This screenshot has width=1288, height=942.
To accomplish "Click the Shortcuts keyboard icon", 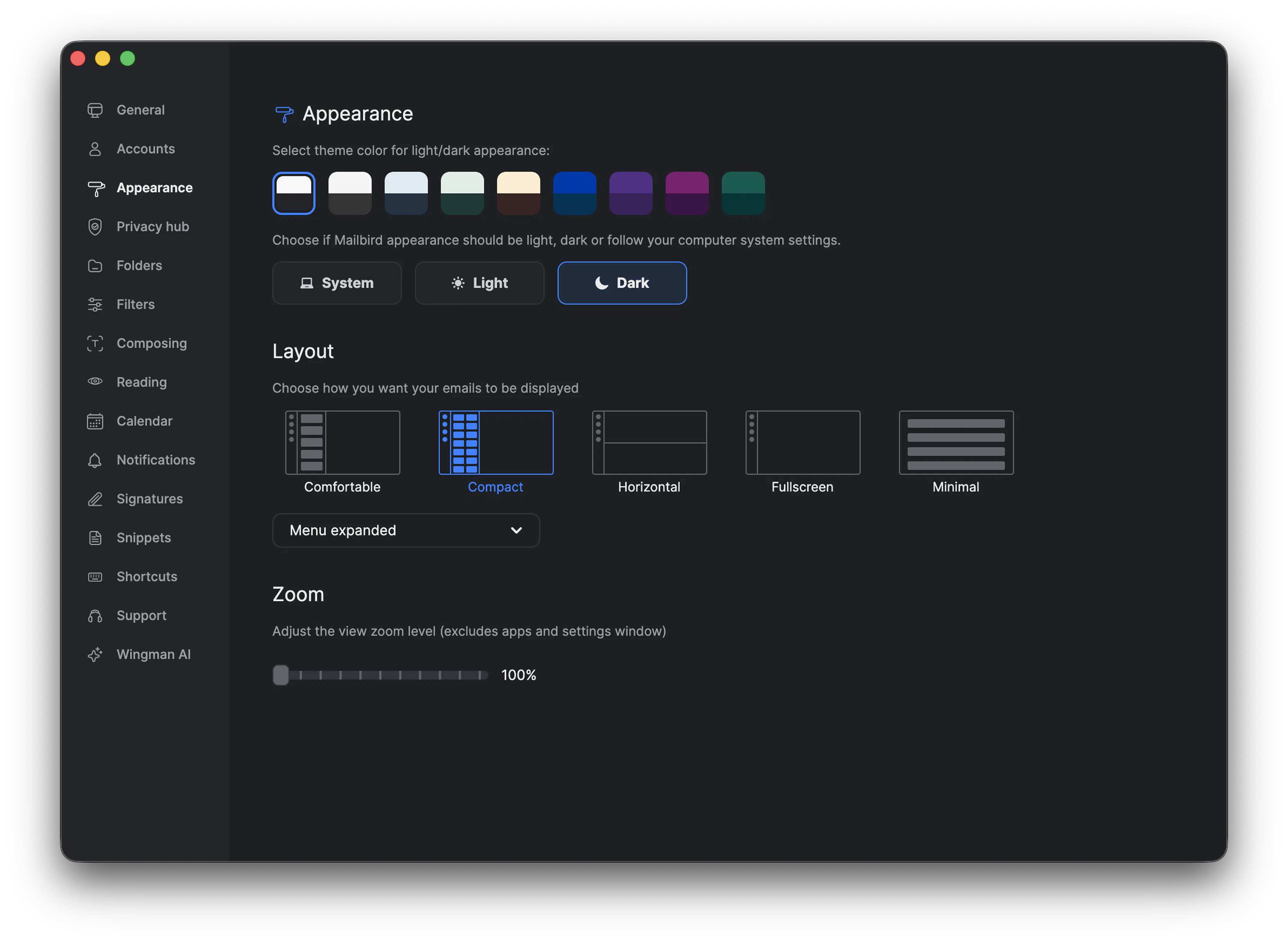I will point(95,577).
